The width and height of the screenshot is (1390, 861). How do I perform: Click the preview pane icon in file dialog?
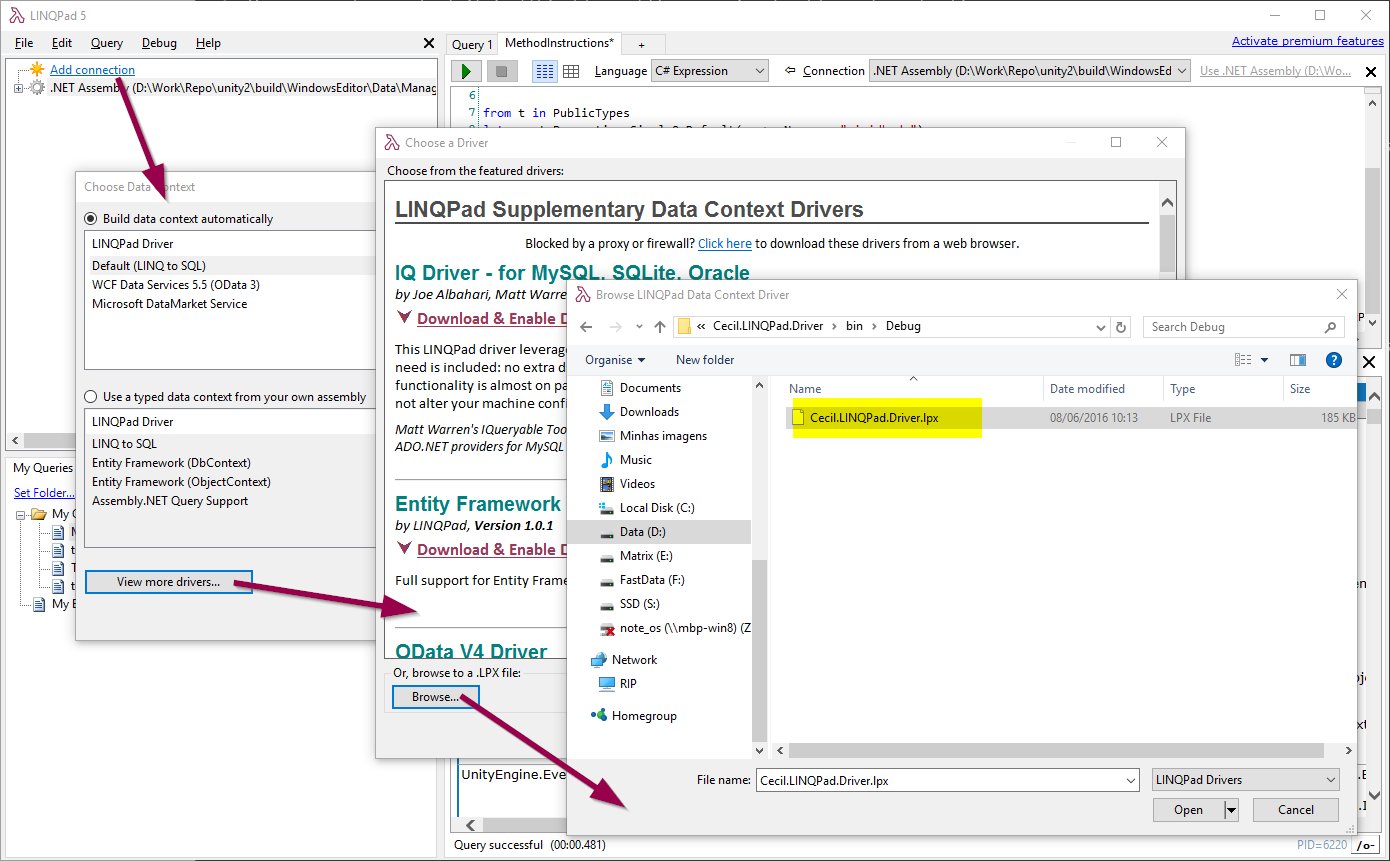[x=1298, y=359]
